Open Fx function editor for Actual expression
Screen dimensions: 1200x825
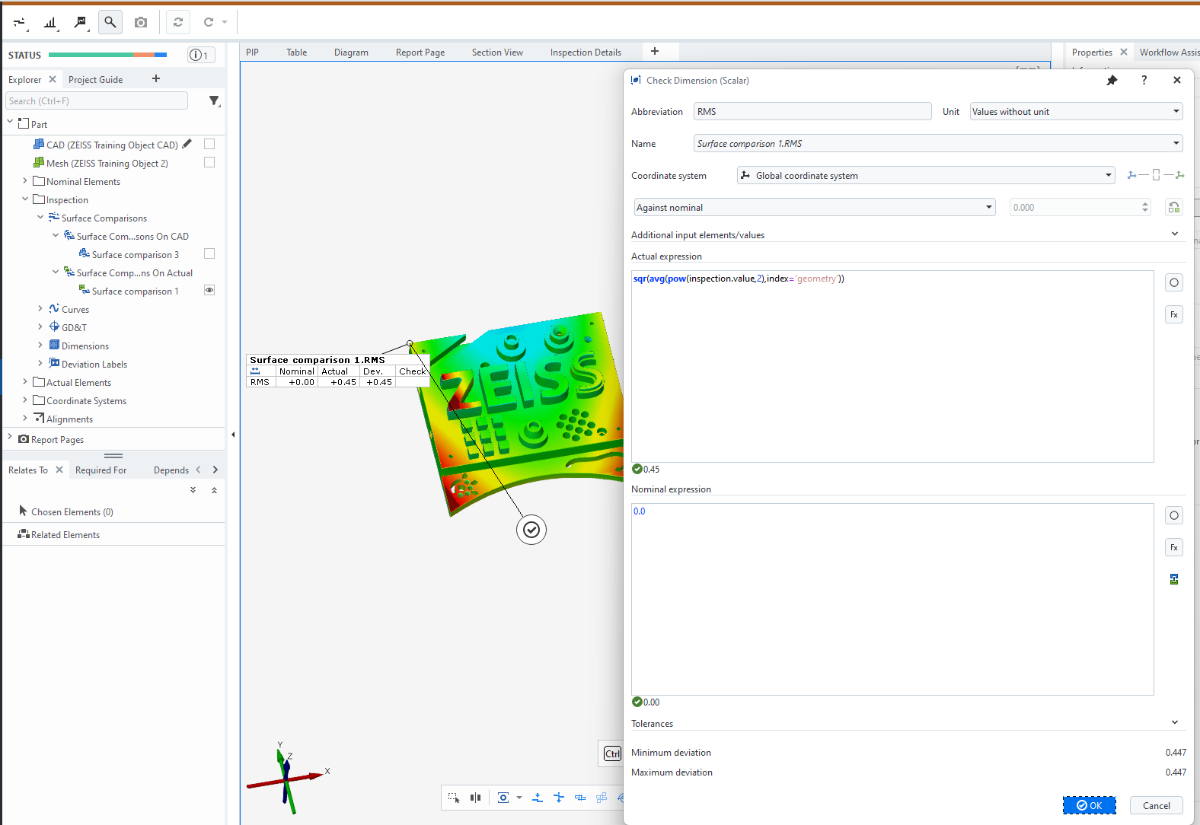click(1174, 314)
